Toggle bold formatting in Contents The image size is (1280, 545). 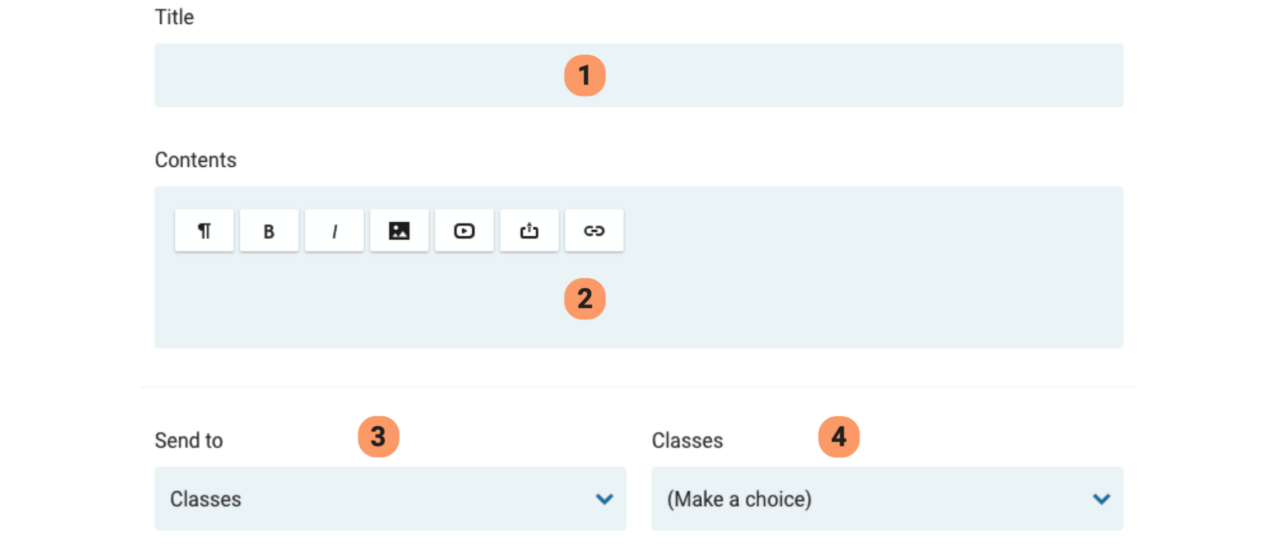pos(269,231)
